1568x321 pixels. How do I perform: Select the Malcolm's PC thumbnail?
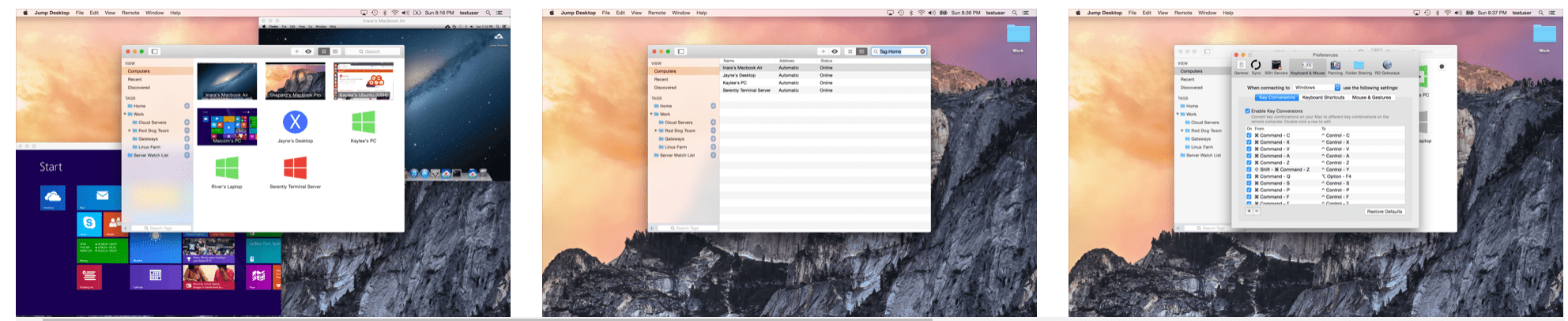tap(227, 127)
